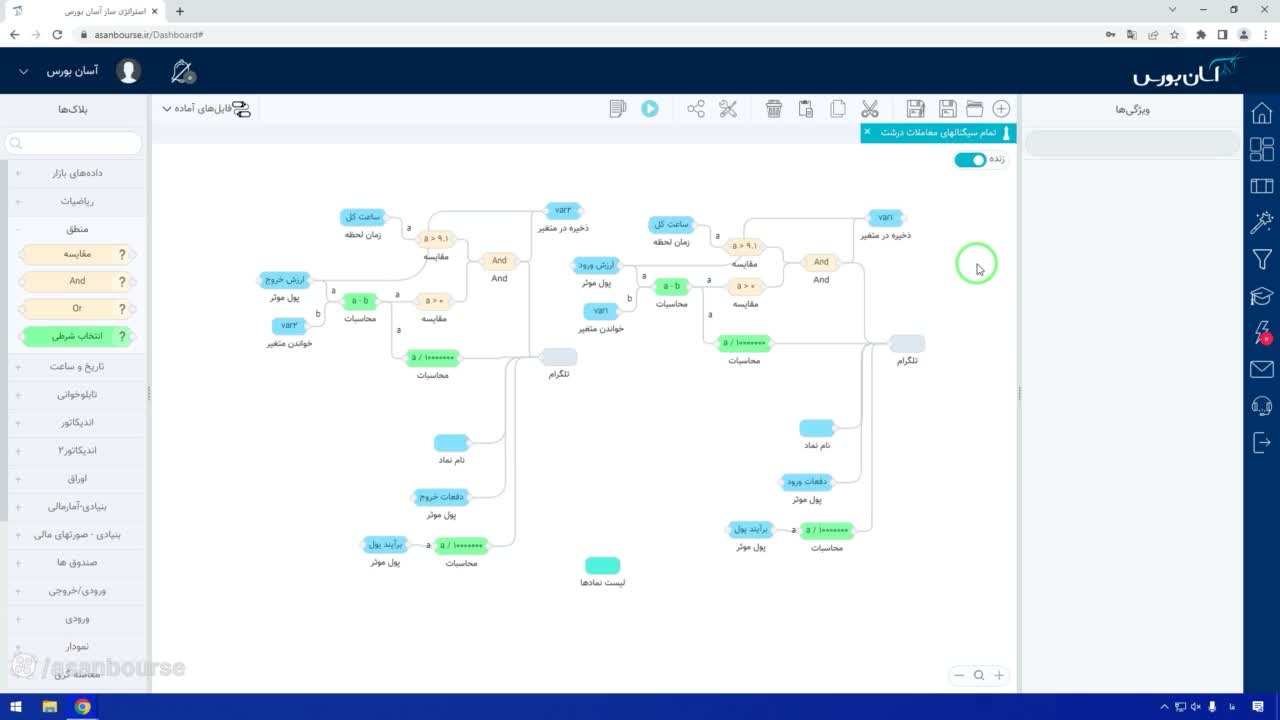Click the share icon in the toolbar

pos(696,109)
